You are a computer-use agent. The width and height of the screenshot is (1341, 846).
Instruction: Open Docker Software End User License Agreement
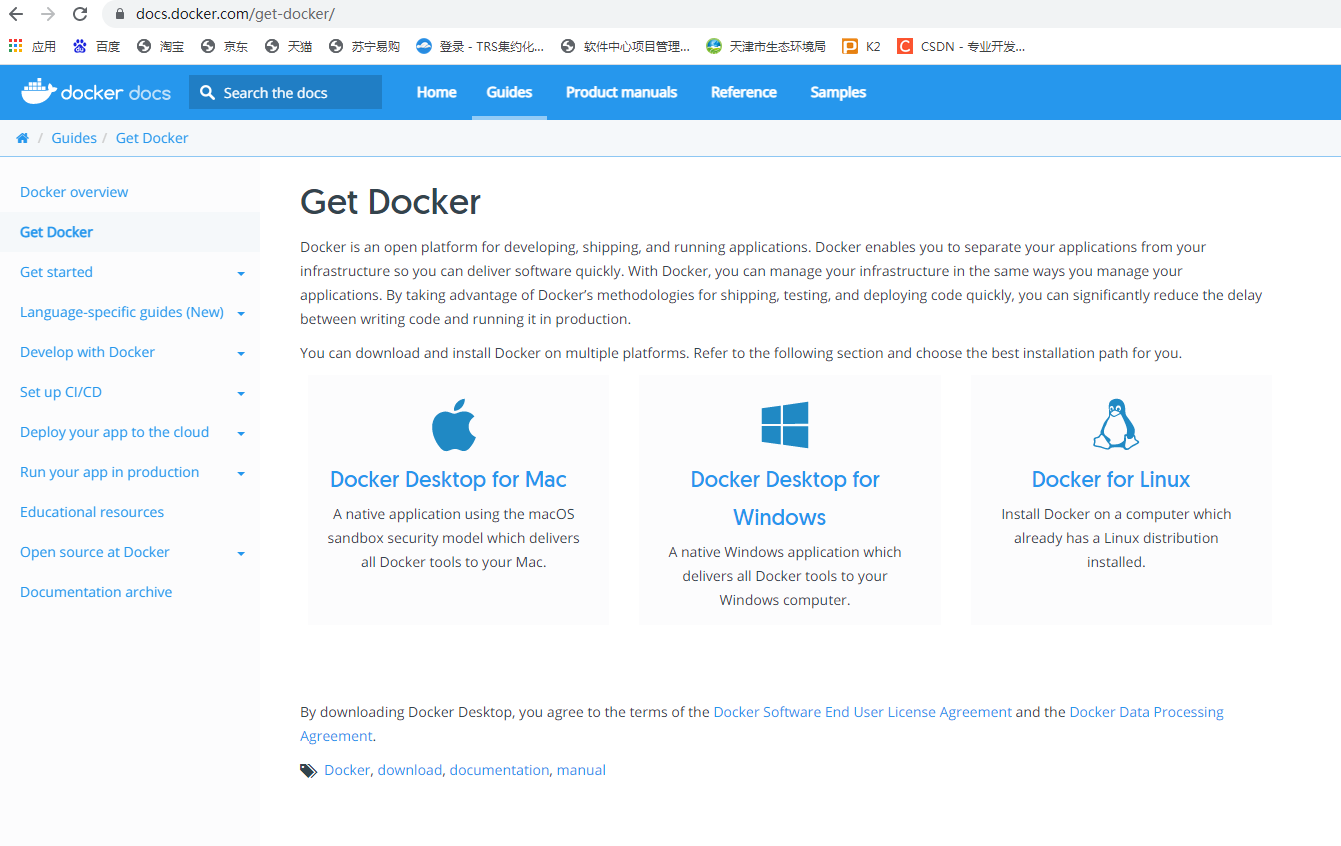(862, 712)
